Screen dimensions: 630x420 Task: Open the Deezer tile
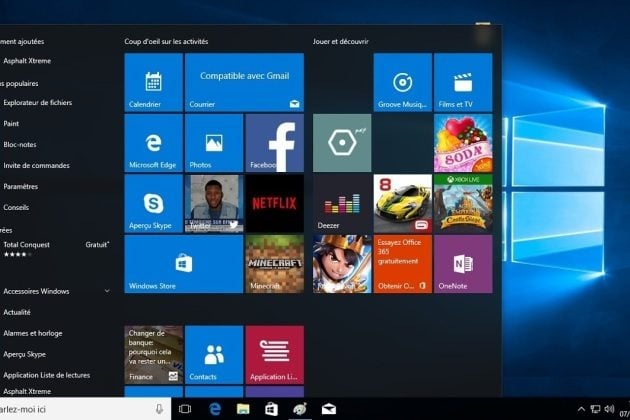[342, 204]
